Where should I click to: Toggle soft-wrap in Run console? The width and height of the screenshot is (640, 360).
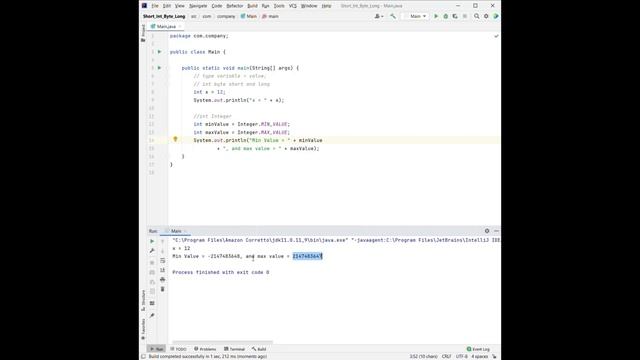162,260
